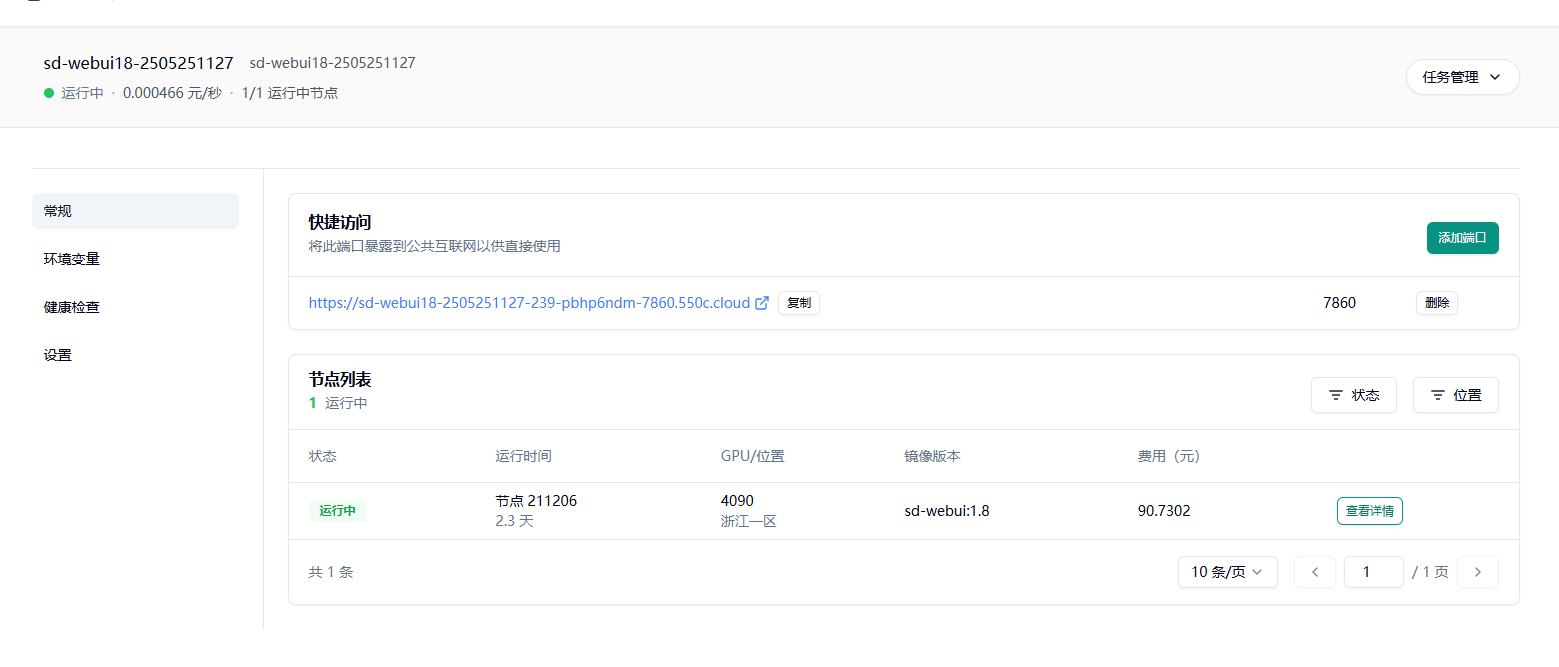Image resolution: width=1559 pixels, height=667 pixels.
Task: Open the external link icon beside the URL
Action: click(x=762, y=303)
